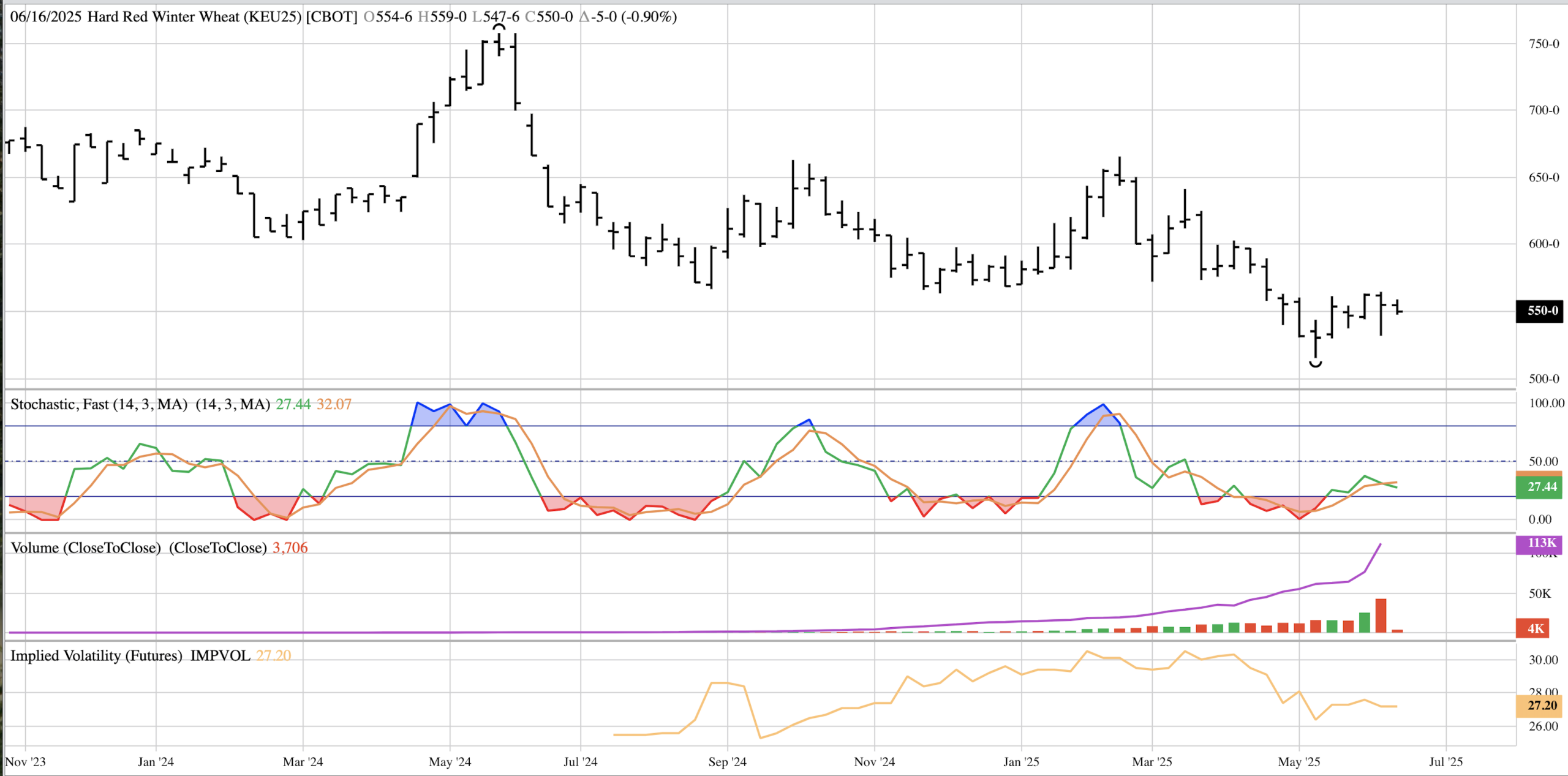Click the orange 32.07 stochastic value

tap(334, 404)
